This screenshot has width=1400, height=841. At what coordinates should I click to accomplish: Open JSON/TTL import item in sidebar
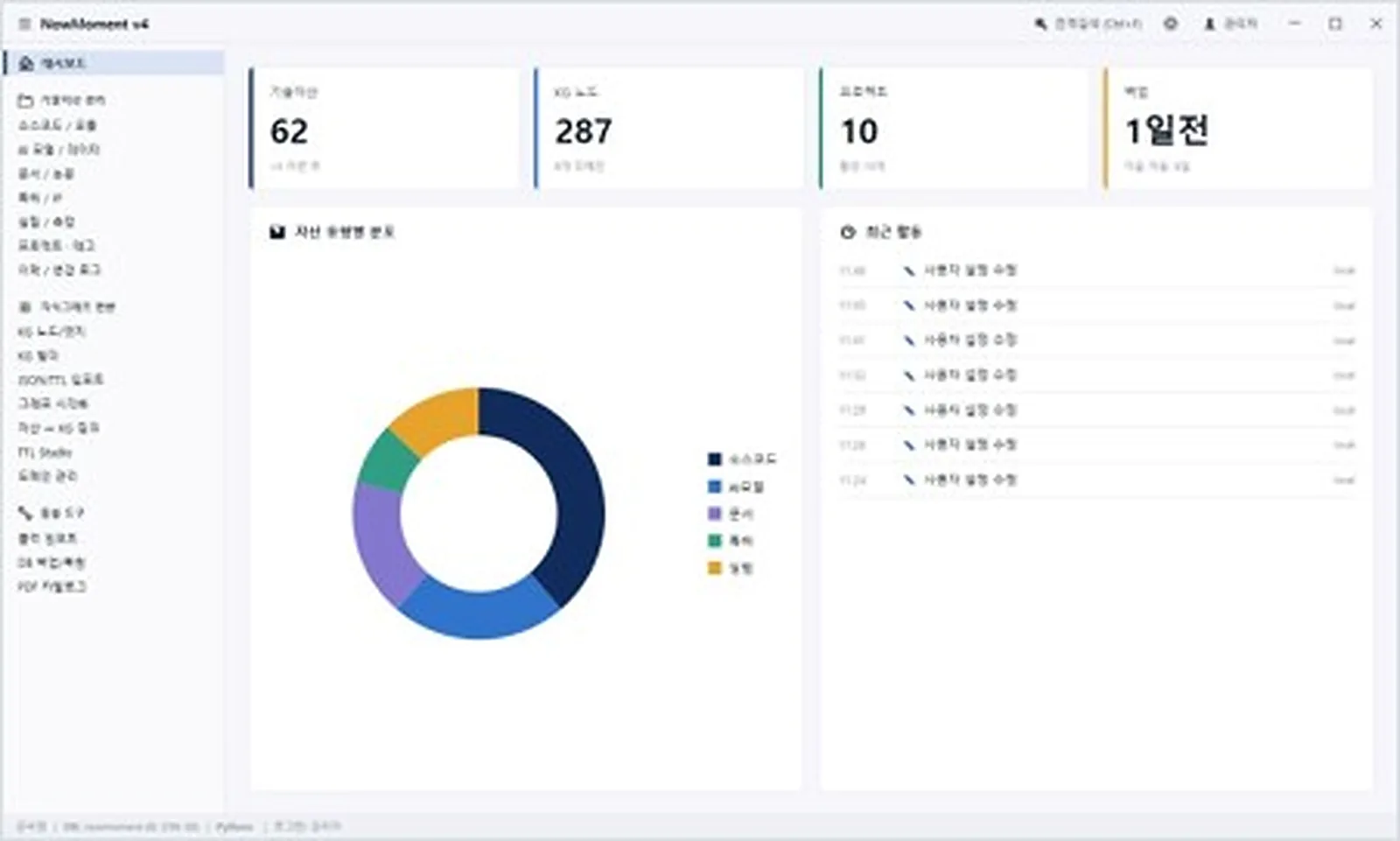[x=60, y=380]
